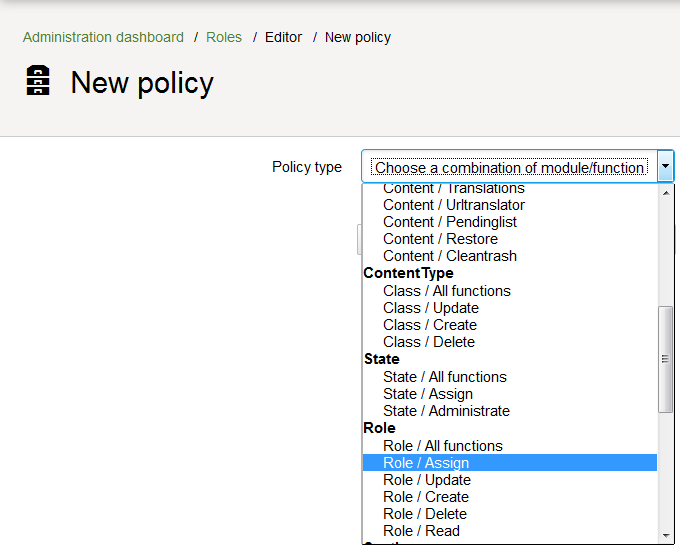Select Content / Urltranslator option
This screenshot has width=680, height=548.
(510, 205)
